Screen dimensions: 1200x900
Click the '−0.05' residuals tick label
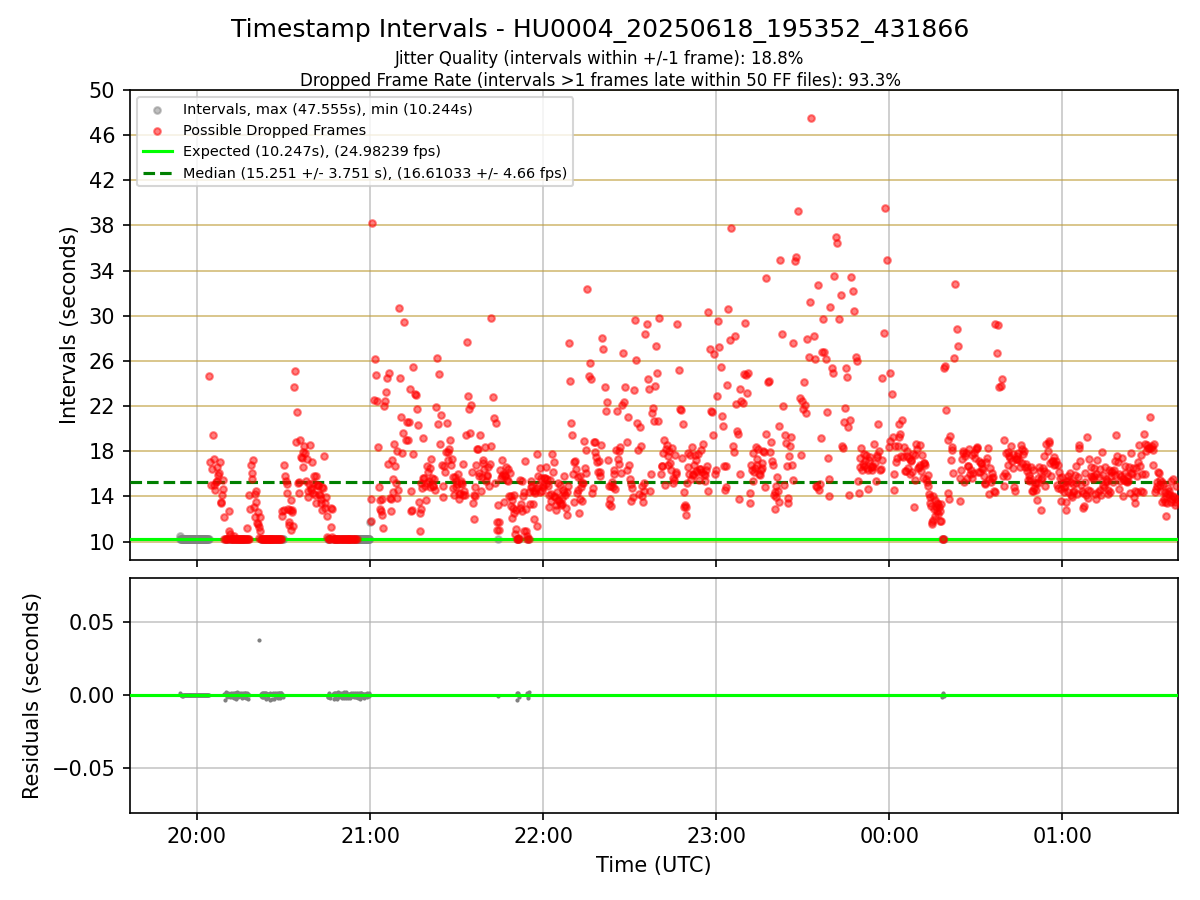(x=84, y=768)
